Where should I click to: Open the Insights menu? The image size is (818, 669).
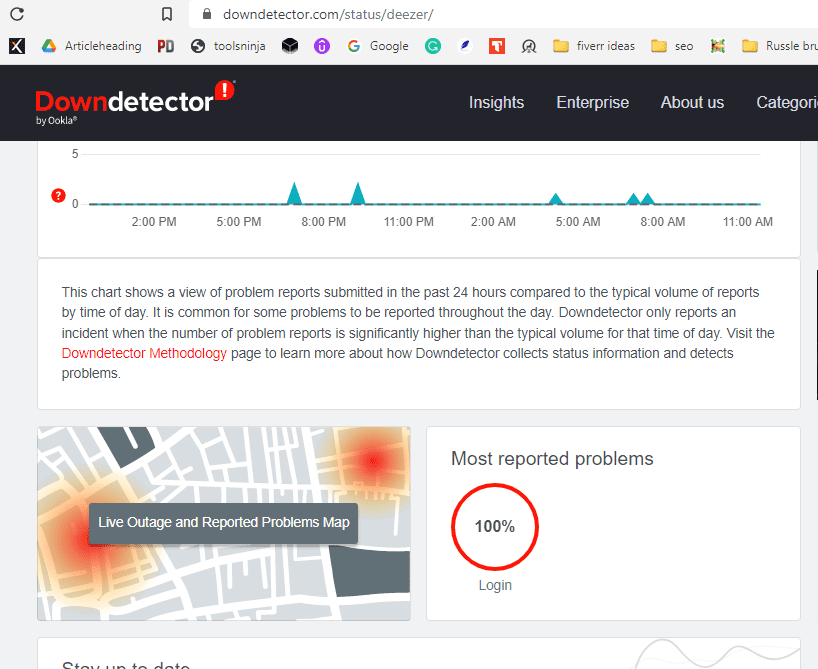coord(496,102)
